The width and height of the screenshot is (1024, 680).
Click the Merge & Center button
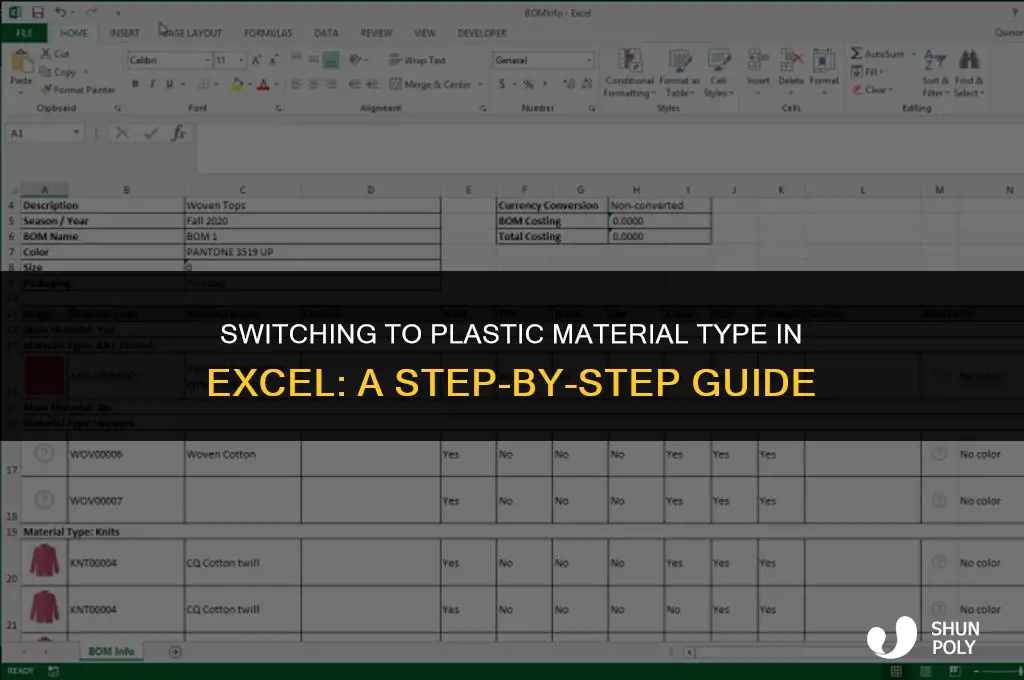coord(430,84)
